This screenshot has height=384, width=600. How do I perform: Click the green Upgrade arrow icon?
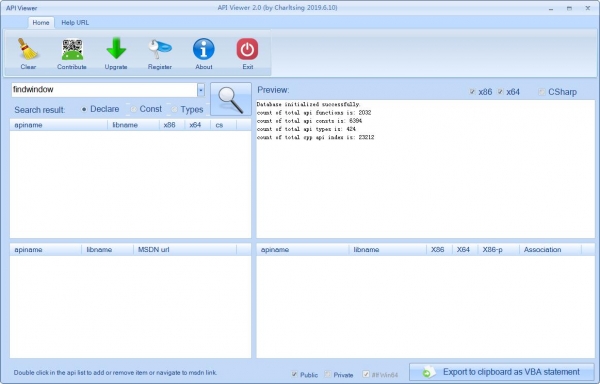coord(116,49)
